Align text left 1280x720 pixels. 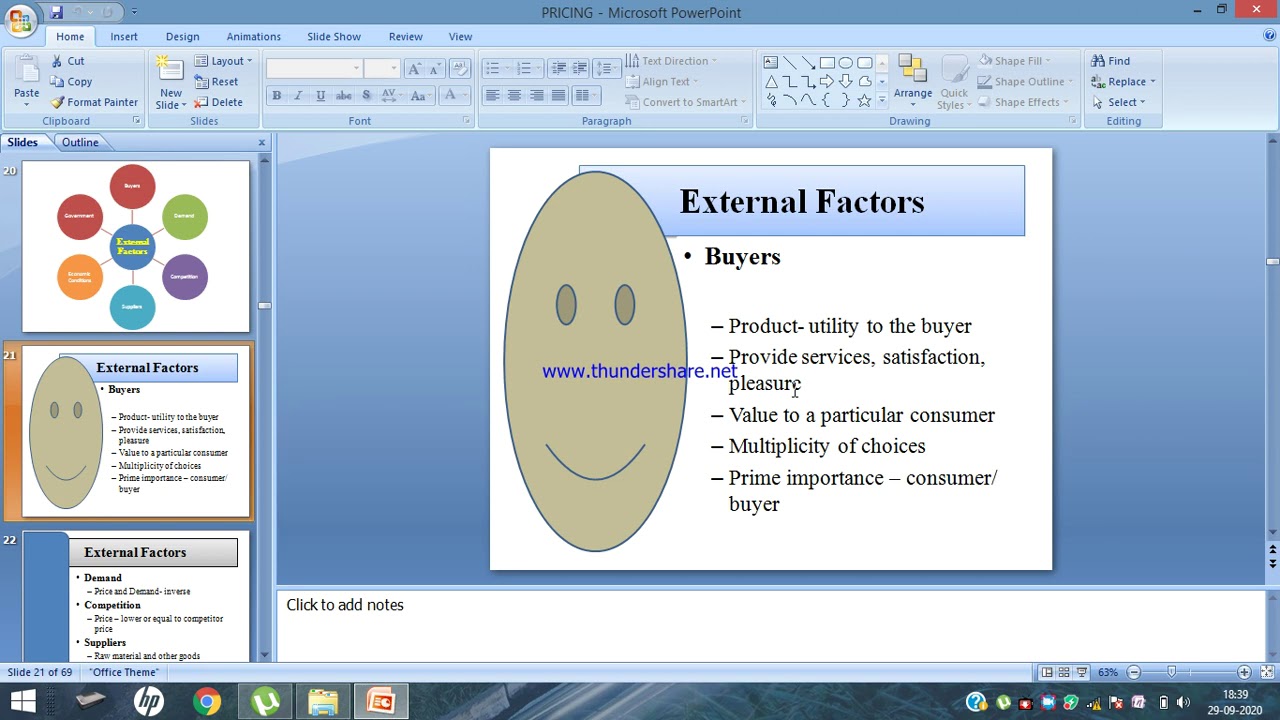tap(492, 95)
